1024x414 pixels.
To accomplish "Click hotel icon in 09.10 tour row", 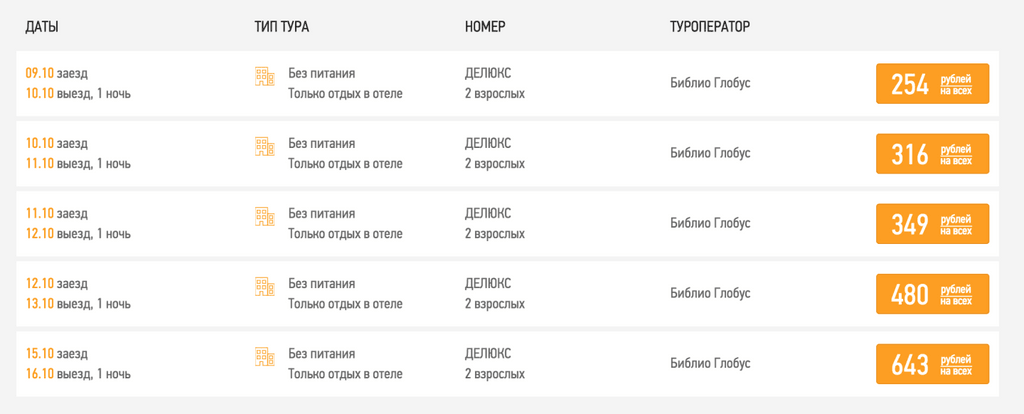I will 264,76.
